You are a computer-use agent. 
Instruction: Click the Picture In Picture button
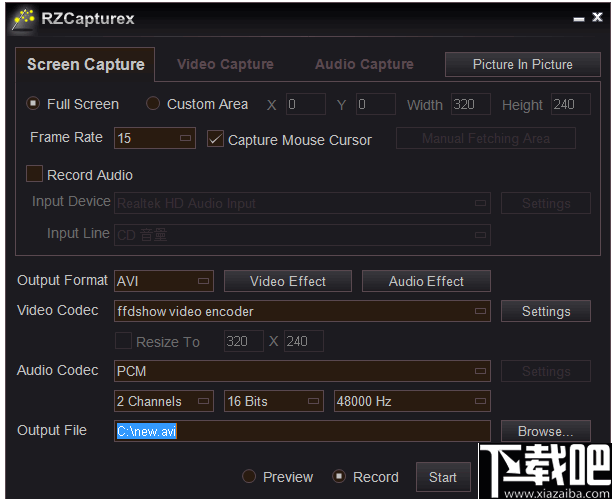pos(522,64)
